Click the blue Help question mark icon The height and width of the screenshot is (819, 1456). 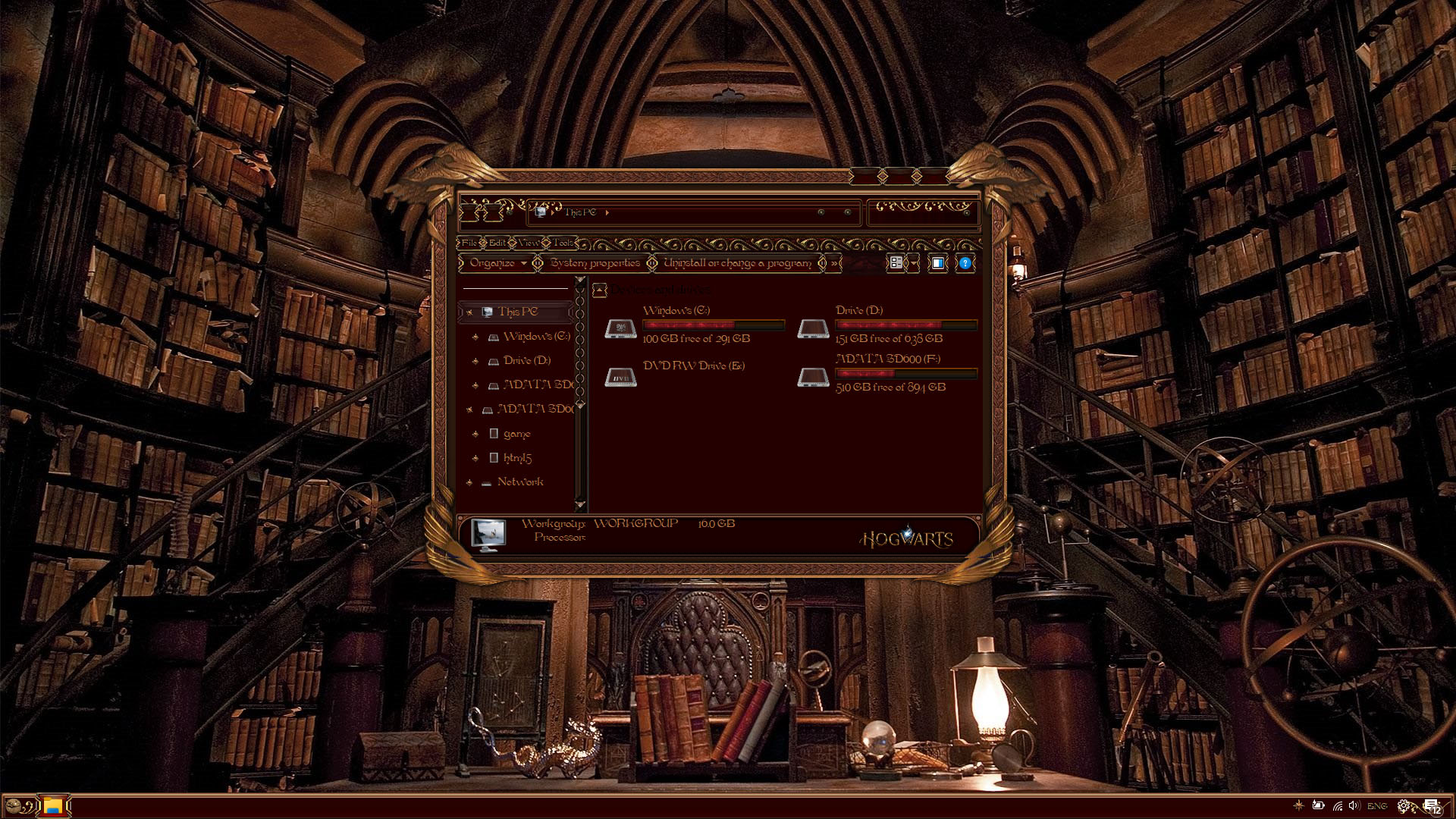pyautogui.click(x=965, y=263)
